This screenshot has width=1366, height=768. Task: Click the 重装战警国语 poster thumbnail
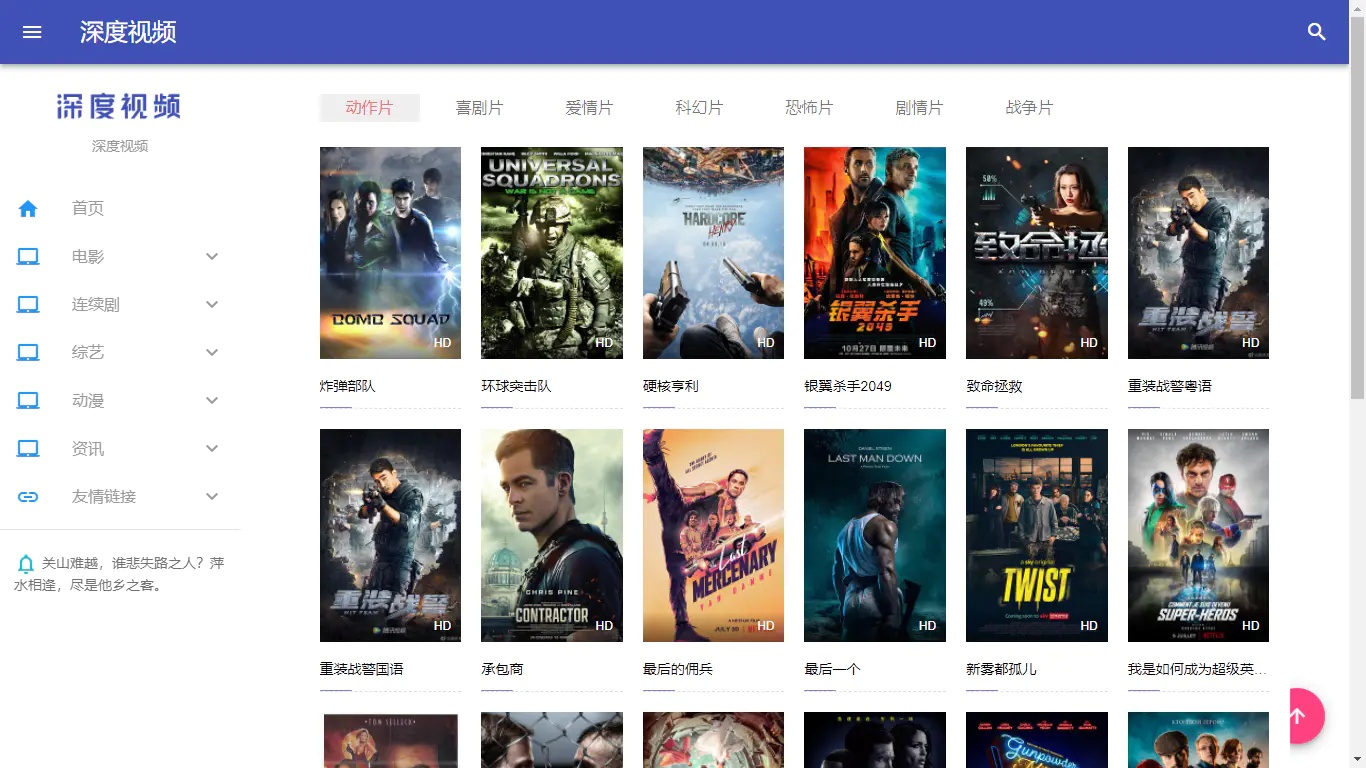(390, 535)
